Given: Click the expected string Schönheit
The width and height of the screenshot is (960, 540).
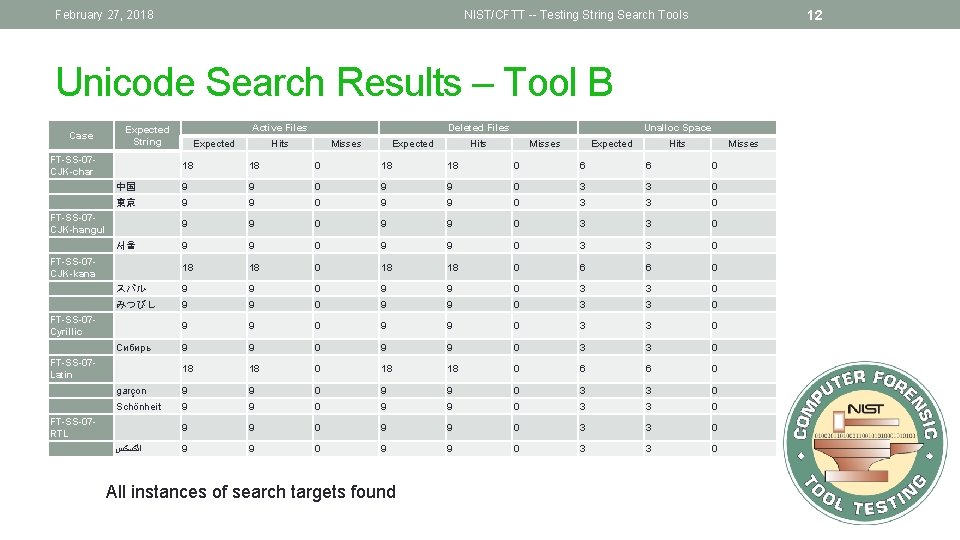Looking at the screenshot, I should coord(139,407).
